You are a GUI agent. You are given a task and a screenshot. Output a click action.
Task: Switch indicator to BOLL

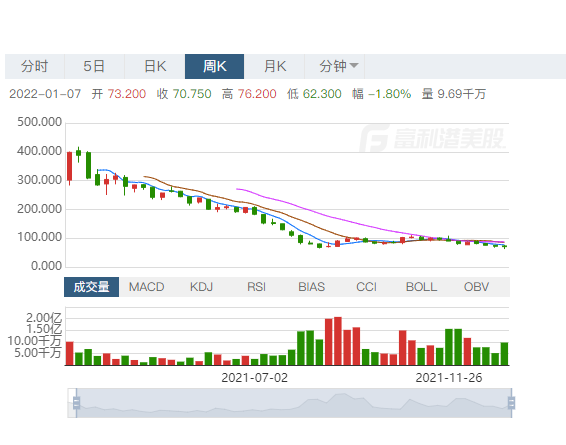[x=421, y=287]
